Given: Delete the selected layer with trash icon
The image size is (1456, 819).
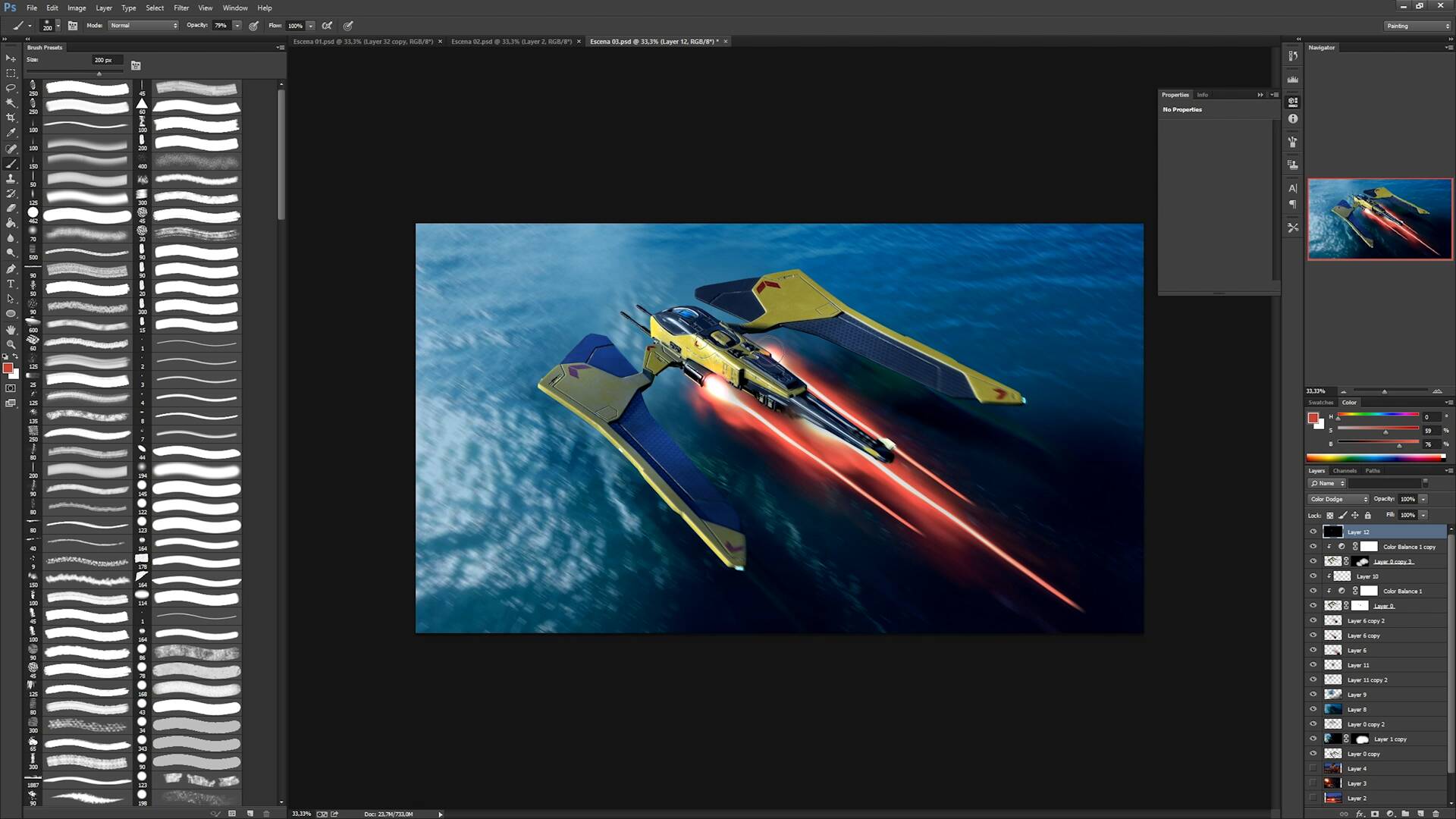Looking at the screenshot, I should [1436, 814].
